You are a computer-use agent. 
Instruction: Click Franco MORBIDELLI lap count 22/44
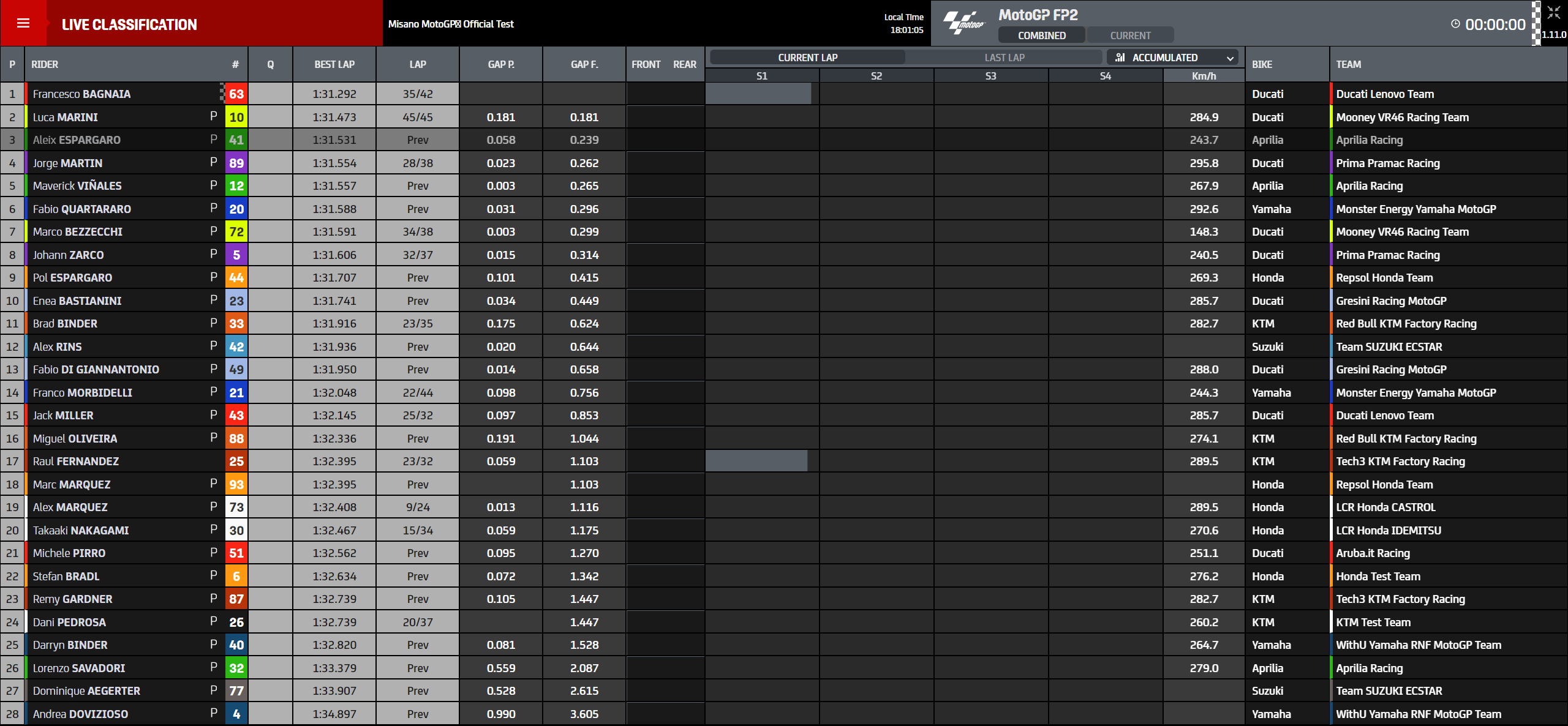418,392
